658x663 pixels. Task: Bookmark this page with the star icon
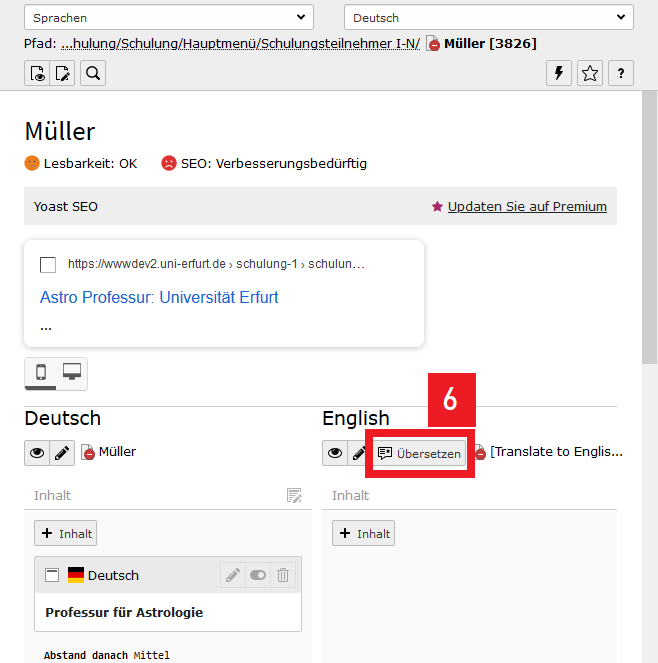590,73
